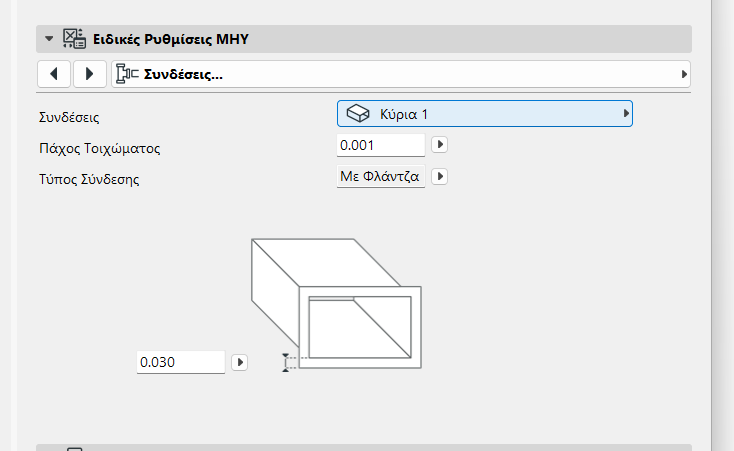The image size is (734, 451).
Task: Collapse the Ειδικές Ρυθμίσεις ΜΗΥ panel triangle
Action: 48,39
